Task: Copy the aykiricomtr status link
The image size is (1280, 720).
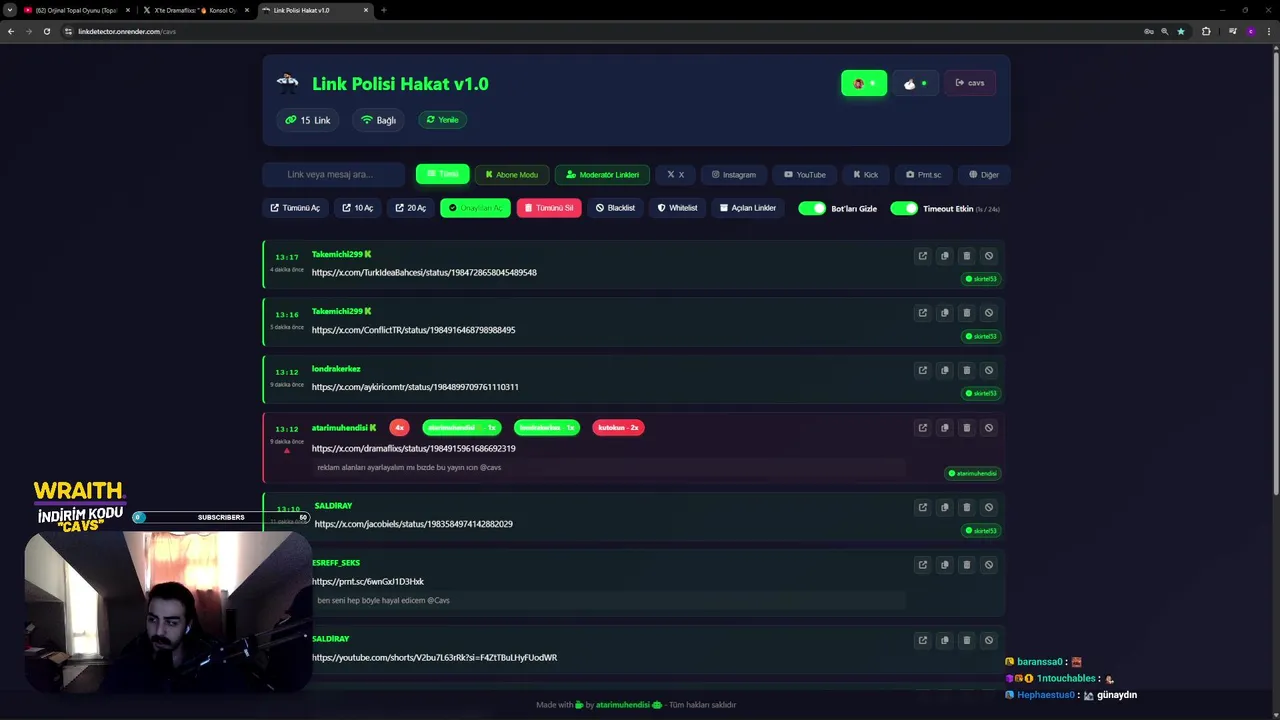Action: [944, 370]
